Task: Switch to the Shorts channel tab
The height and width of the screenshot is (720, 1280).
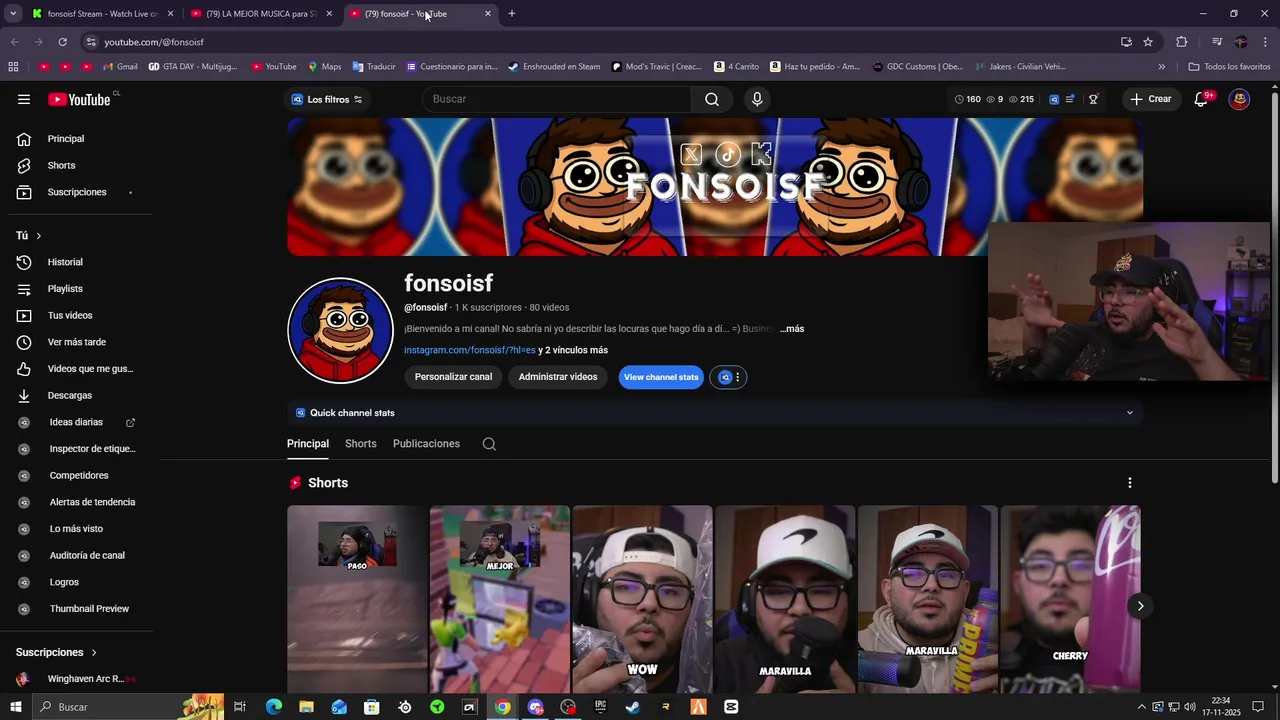Action: [361, 444]
